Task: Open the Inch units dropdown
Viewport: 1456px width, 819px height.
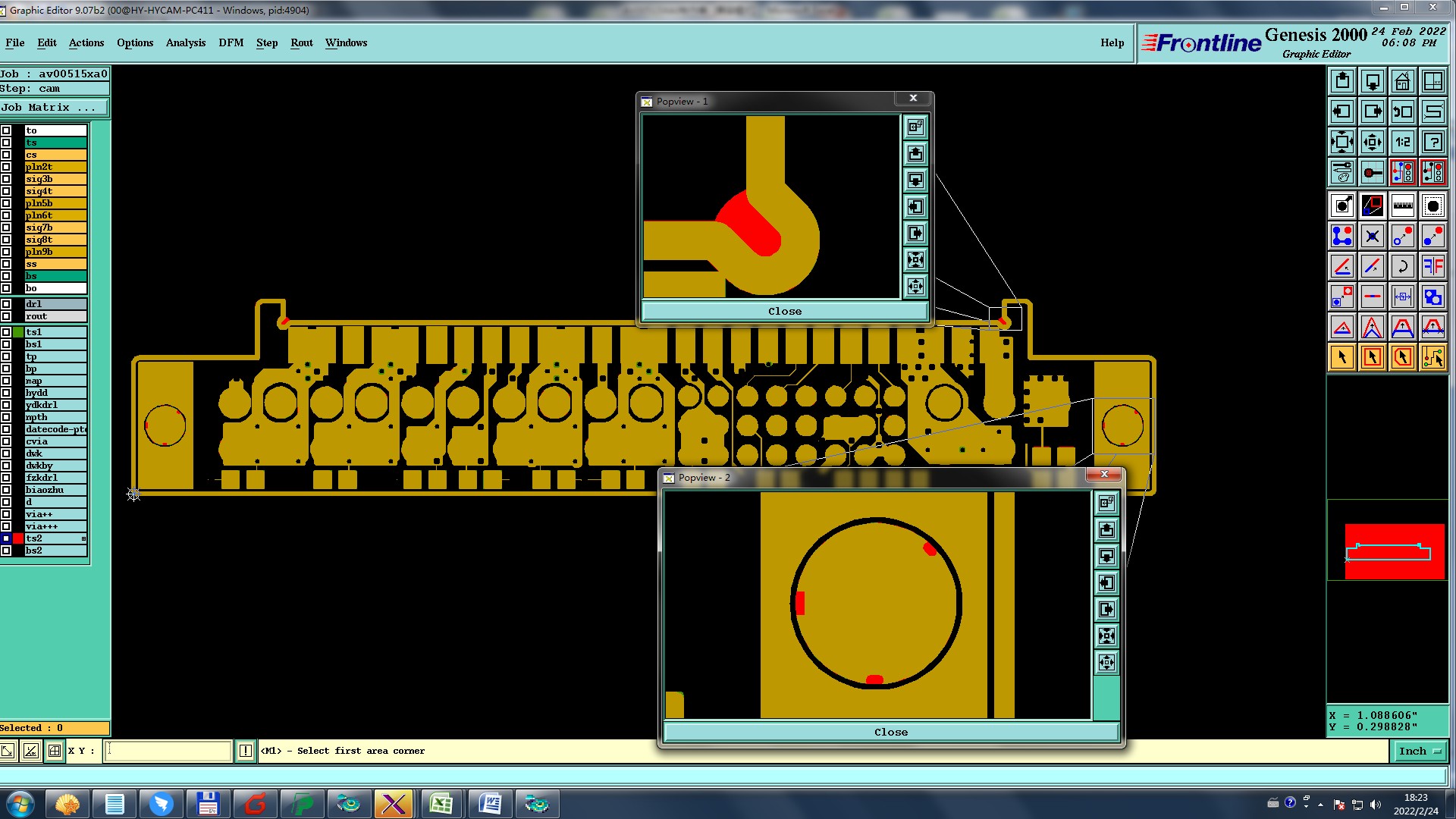Action: click(1419, 751)
